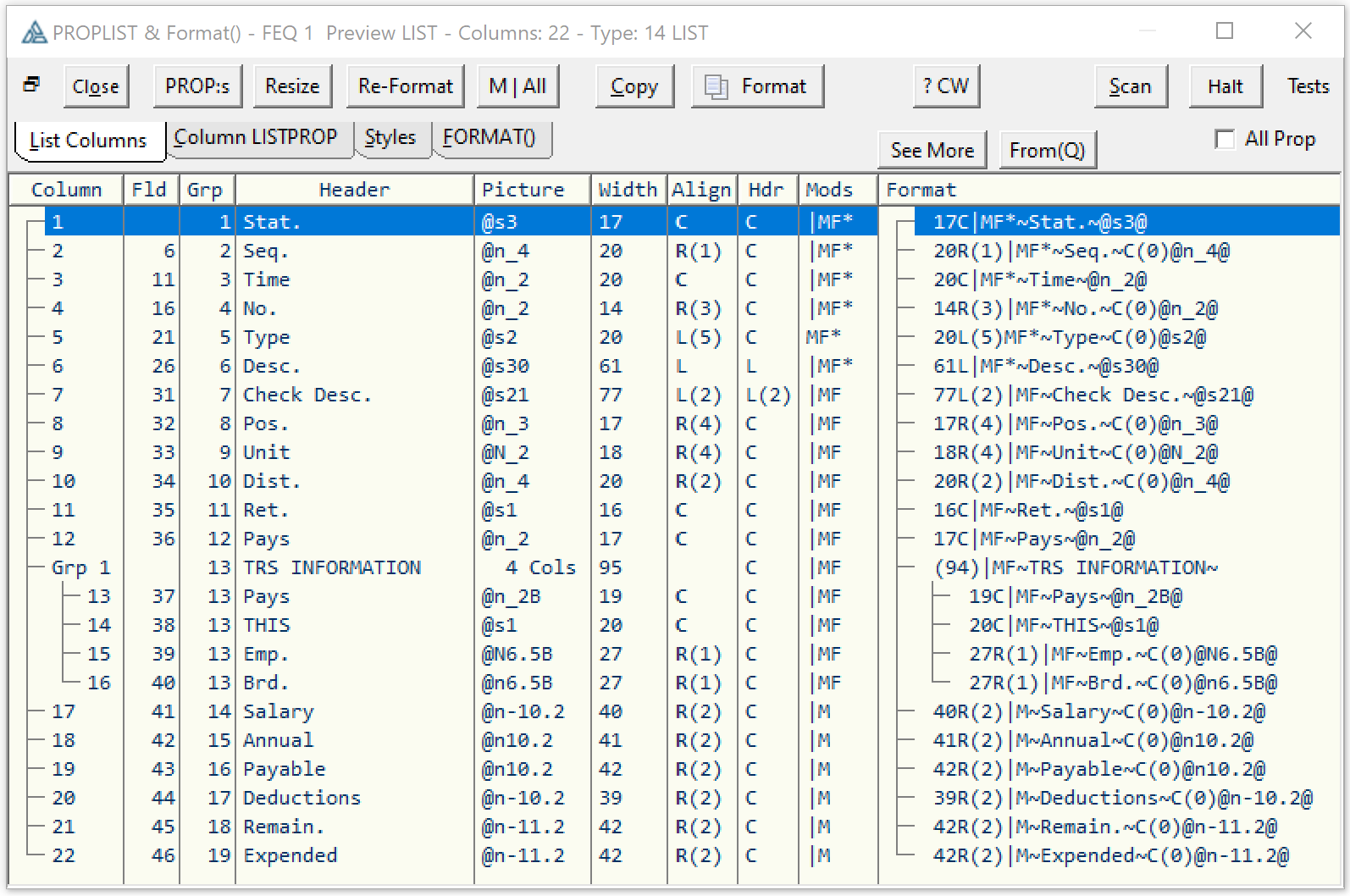Click the Format button with document icon
The height and width of the screenshot is (896, 1350).
[757, 86]
